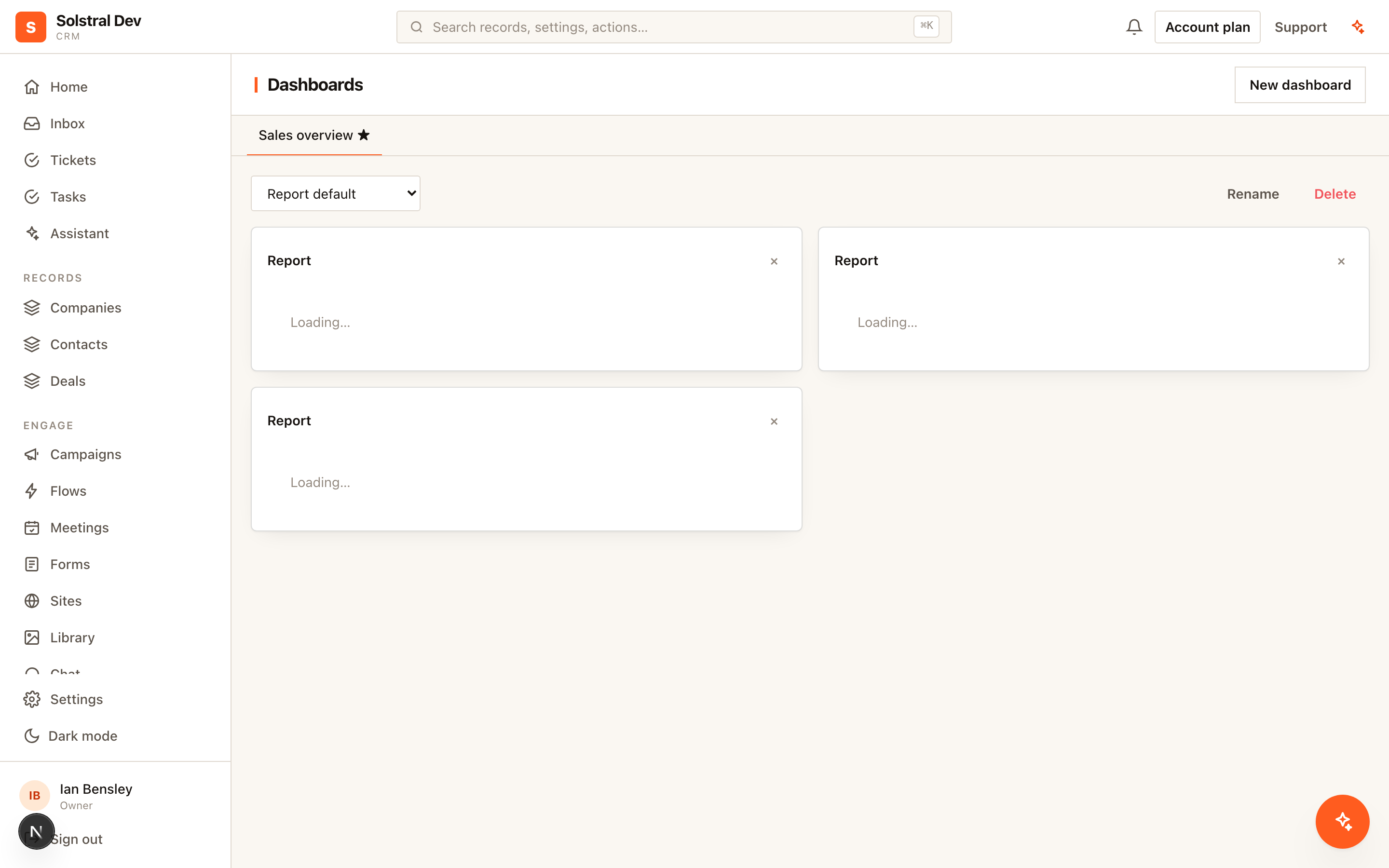Focus the search records input field
Screen dimensions: 1389x868
(674, 27)
